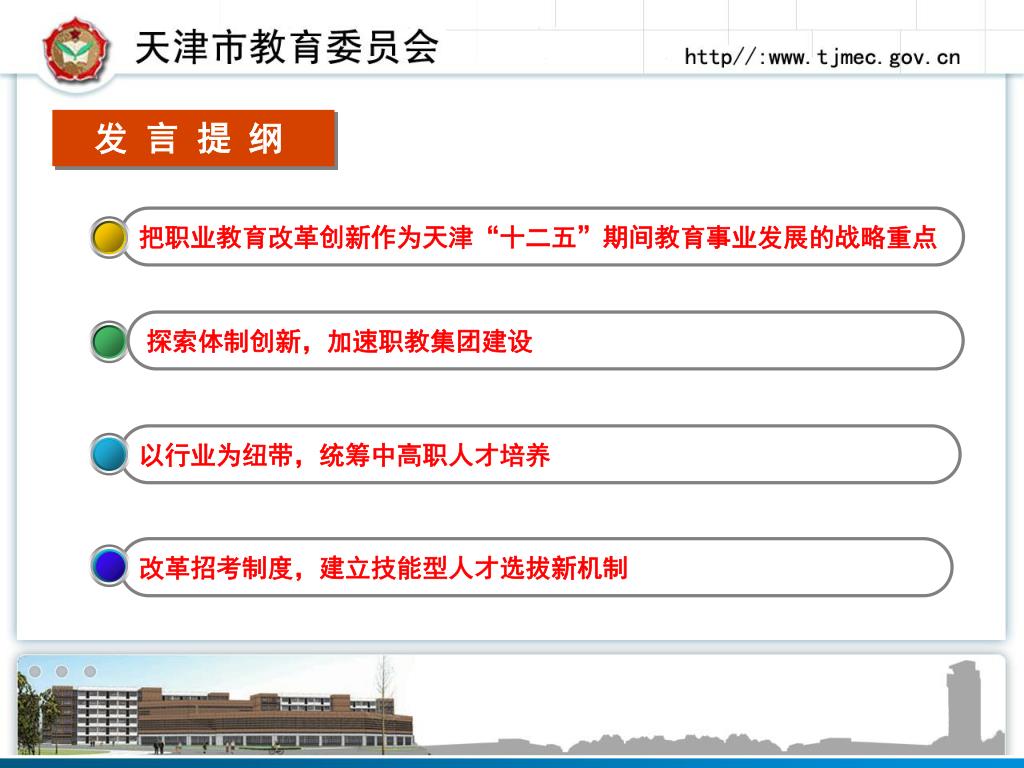Click the dark-blue bullet beside 改革招考制度
Viewport: 1024px width, 768px height.
coord(109,566)
